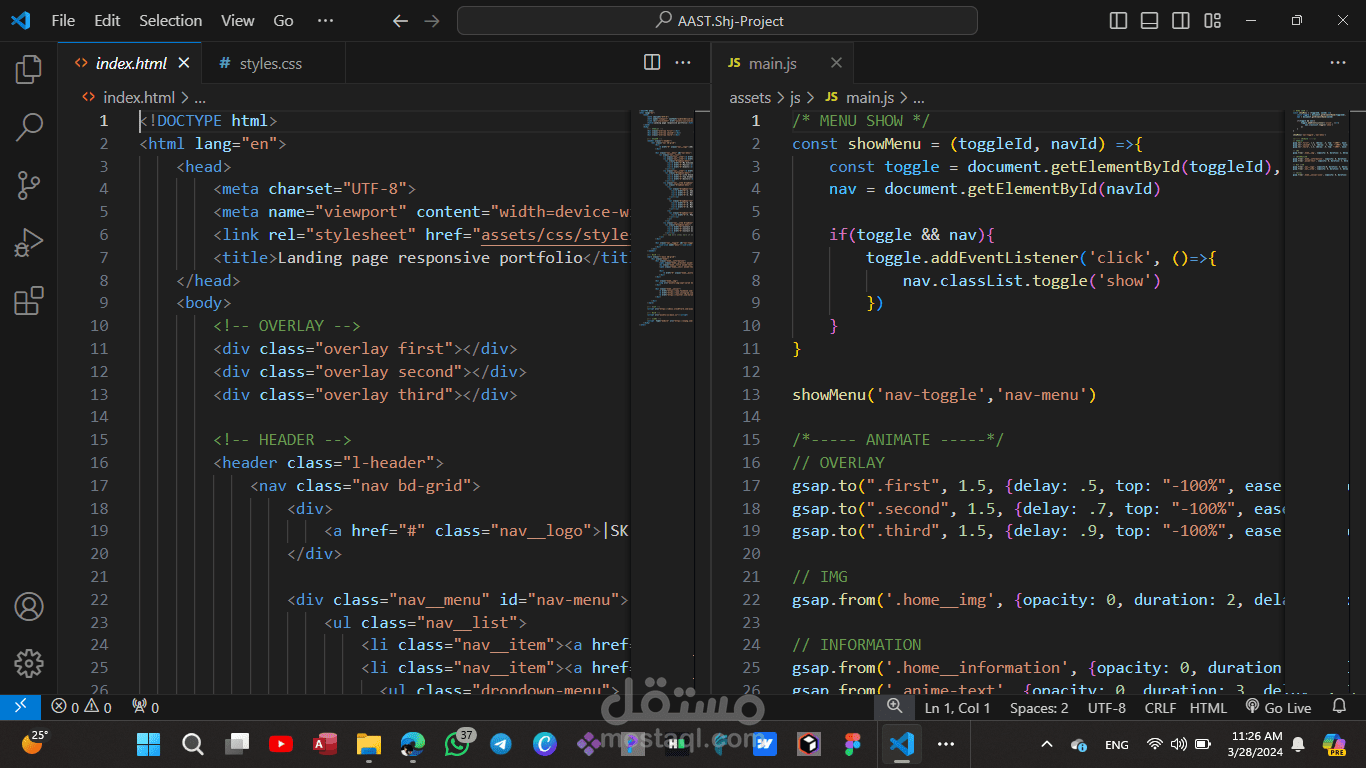Open the assets breadcrumb dropdown
Image resolution: width=1366 pixels, height=768 pixels.
pos(749,97)
